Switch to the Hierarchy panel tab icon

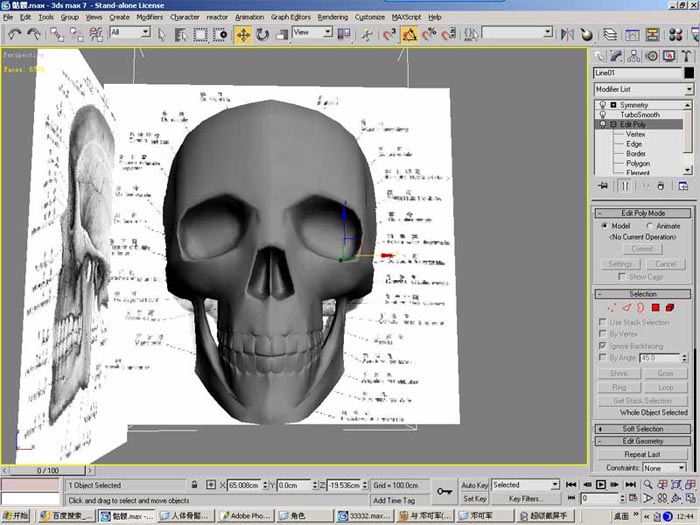coord(633,56)
